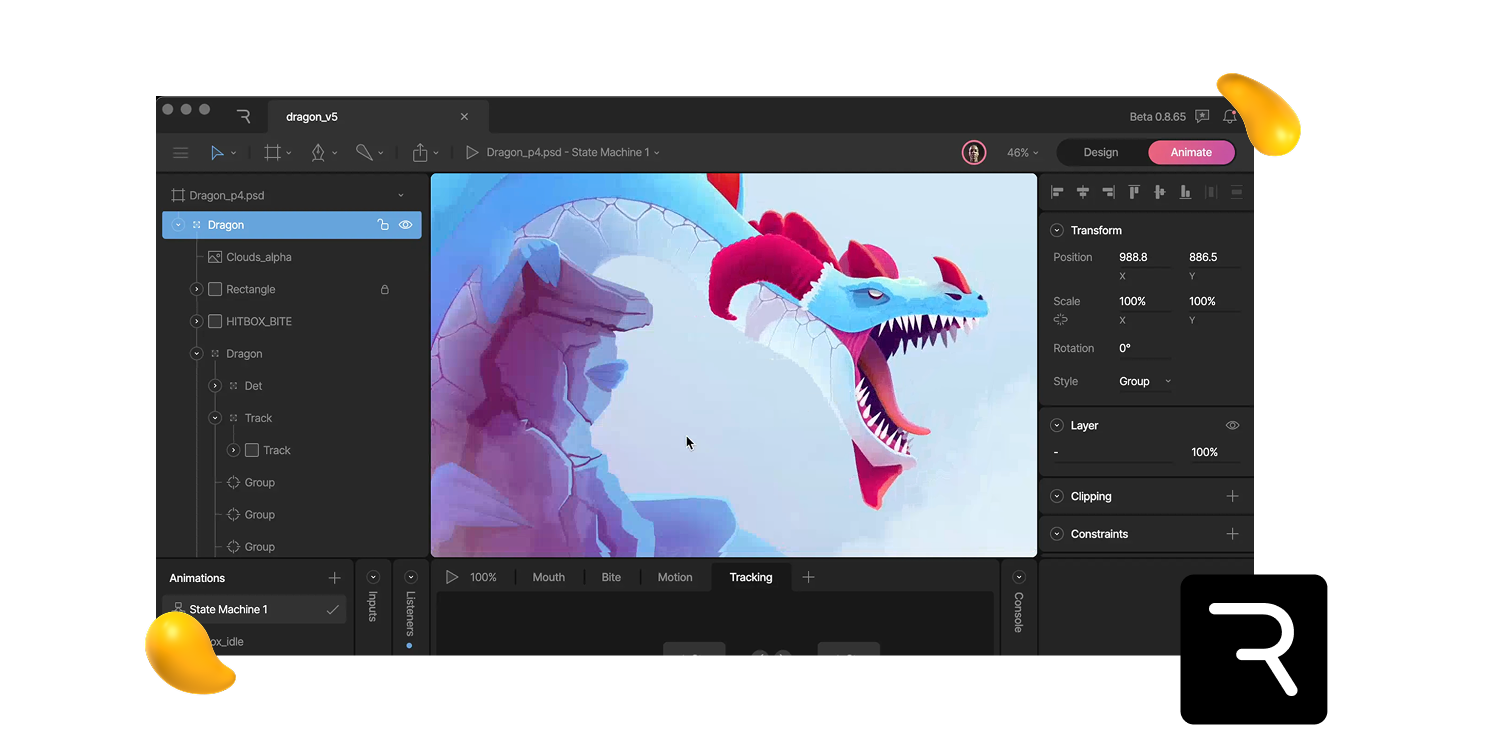Image resolution: width=1500 pixels, height=750 pixels.
Task: Click the Rive logo home icon
Action: (x=243, y=116)
